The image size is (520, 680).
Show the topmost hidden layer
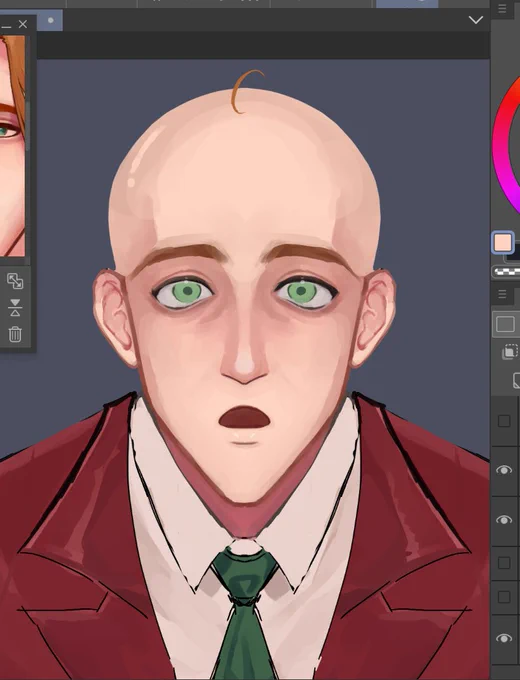click(504, 421)
